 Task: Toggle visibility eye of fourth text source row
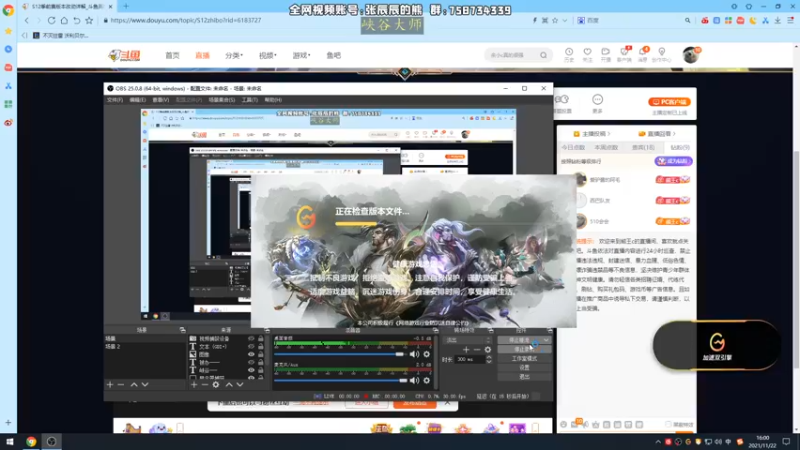point(251,362)
